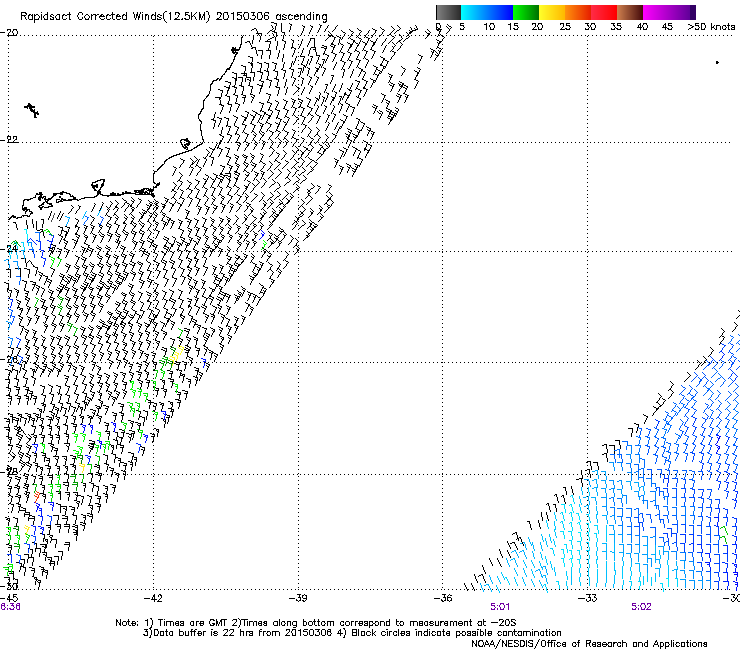Select the '-42' longitude axis label

[153, 598]
